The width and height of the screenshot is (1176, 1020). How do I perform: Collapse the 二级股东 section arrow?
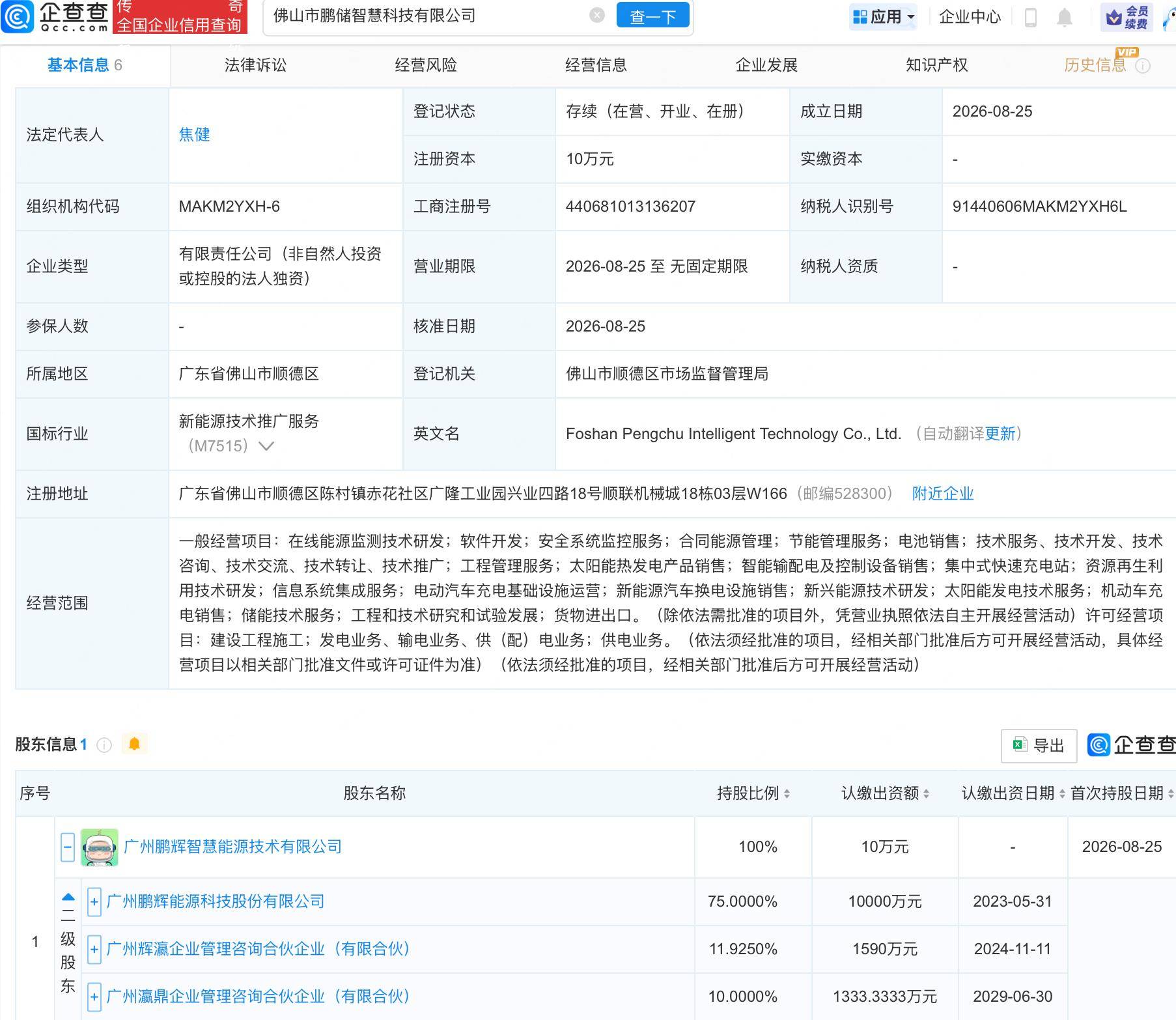pyautogui.click(x=68, y=897)
